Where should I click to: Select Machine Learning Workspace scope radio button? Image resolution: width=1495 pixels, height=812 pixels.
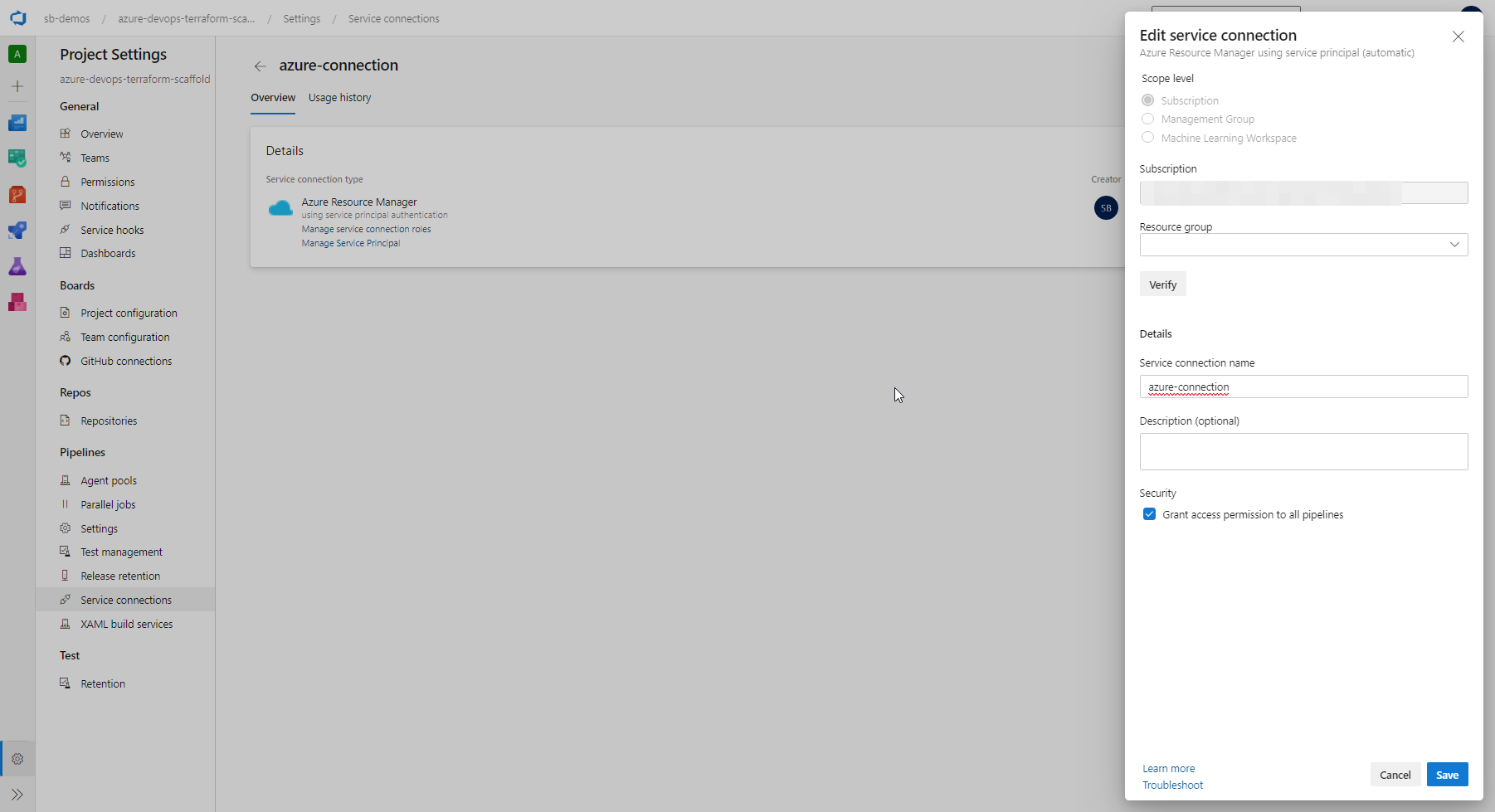pos(1148,138)
